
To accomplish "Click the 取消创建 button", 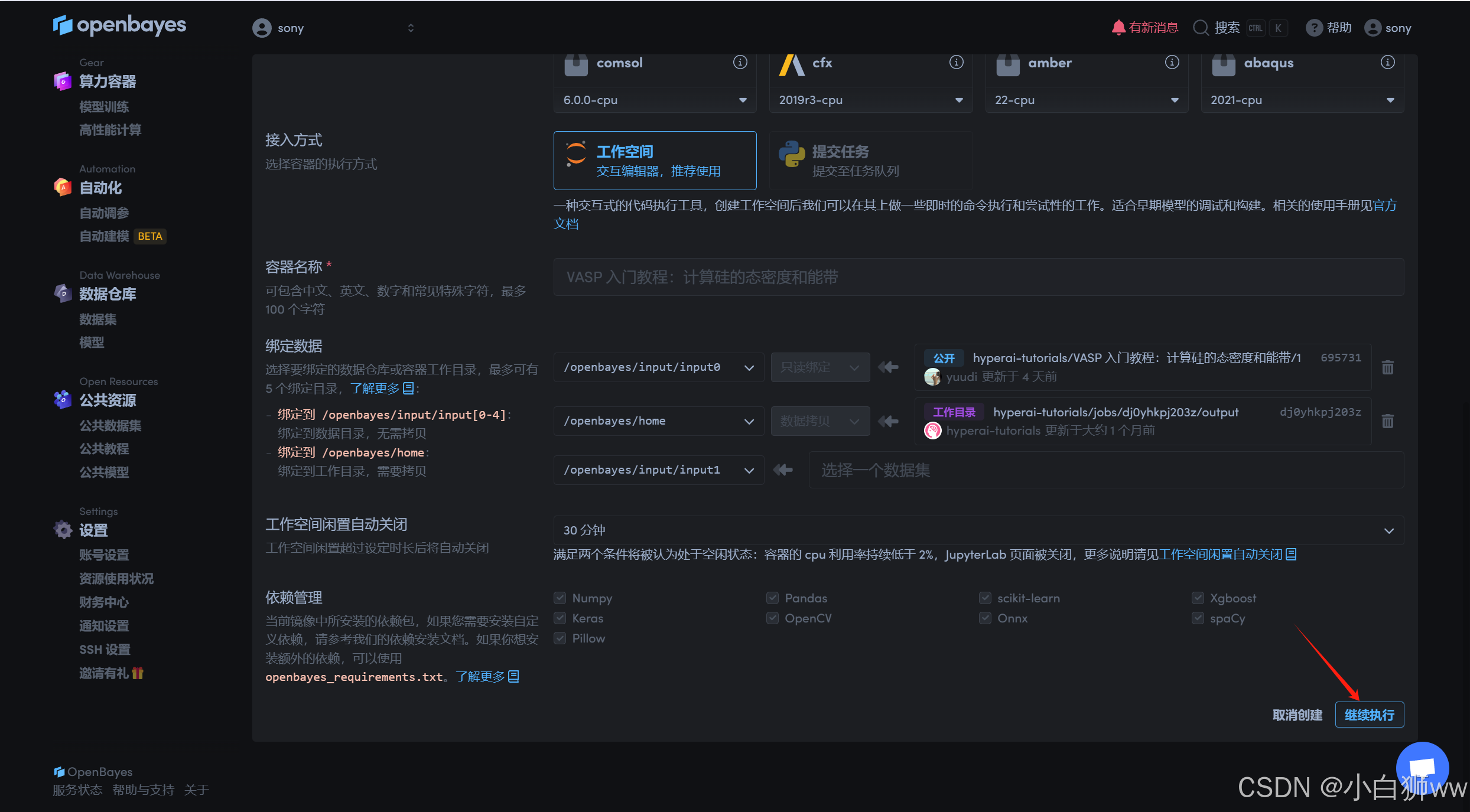I will pos(1297,715).
